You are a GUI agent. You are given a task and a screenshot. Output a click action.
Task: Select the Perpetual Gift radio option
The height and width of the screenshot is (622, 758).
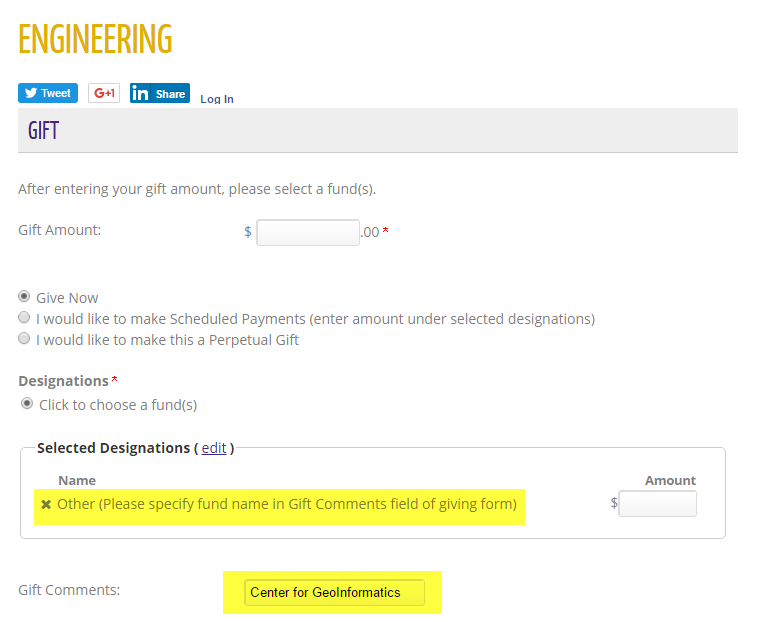(x=24, y=338)
